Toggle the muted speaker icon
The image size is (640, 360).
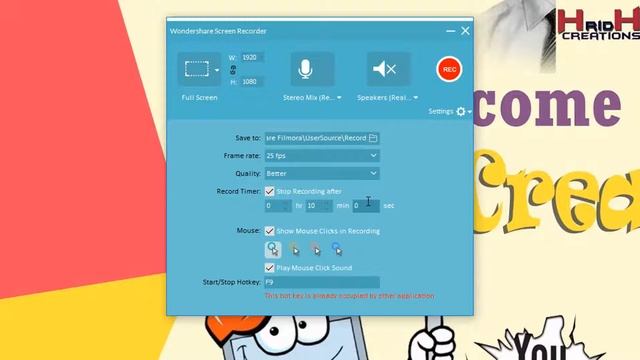click(x=384, y=69)
